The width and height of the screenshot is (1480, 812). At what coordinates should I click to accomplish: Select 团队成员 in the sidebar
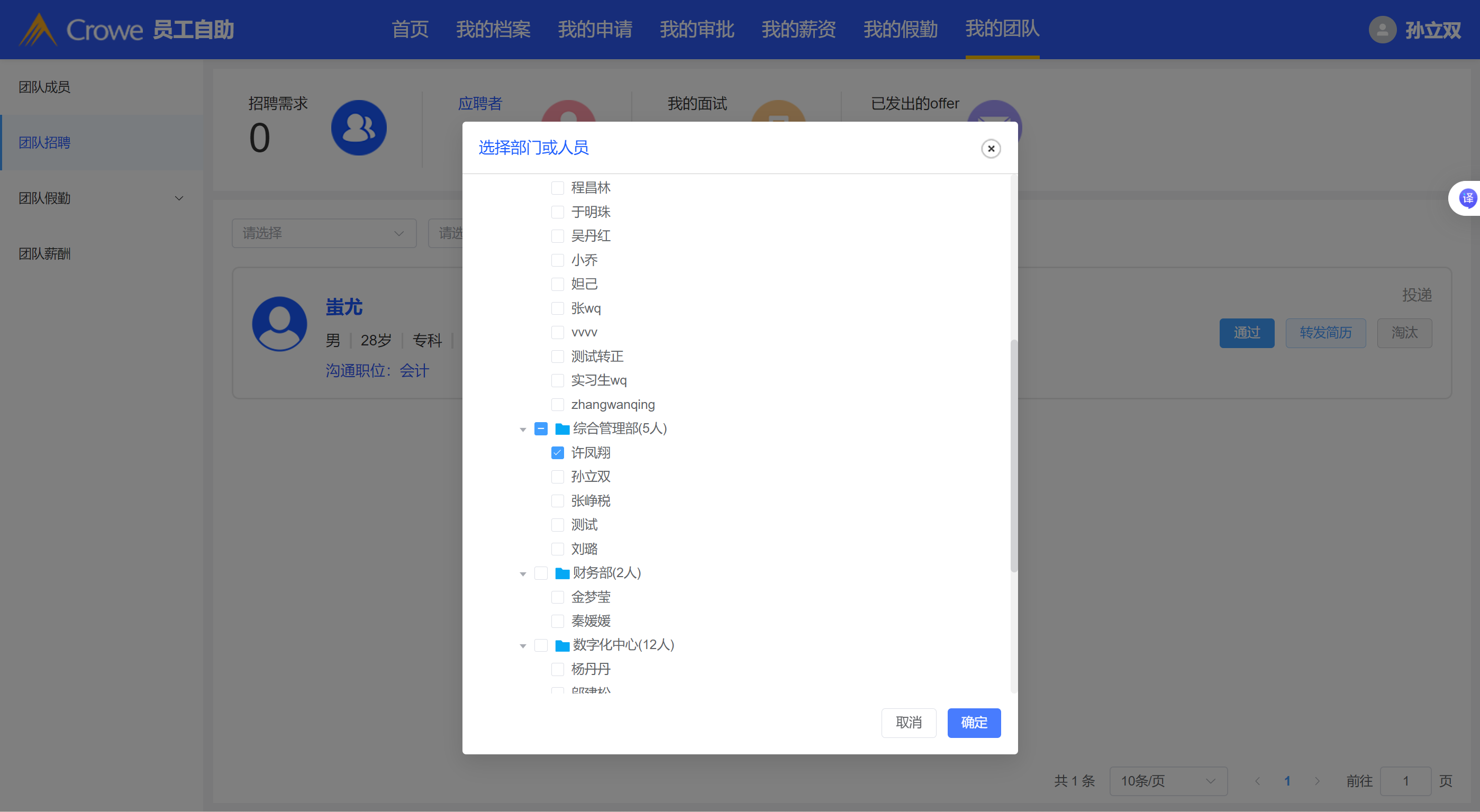45,87
